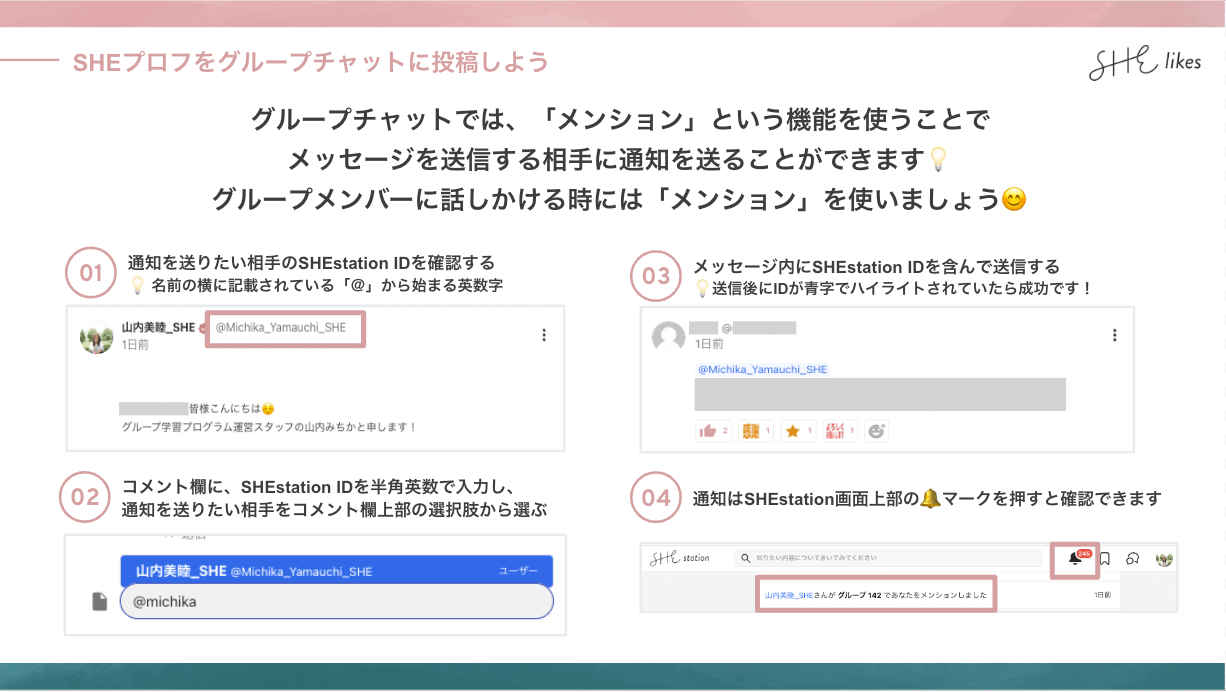The height and width of the screenshot is (692, 1226).
Task: Click 1日前 timestamp under 山内美睦_SHE
Action: [135, 344]
